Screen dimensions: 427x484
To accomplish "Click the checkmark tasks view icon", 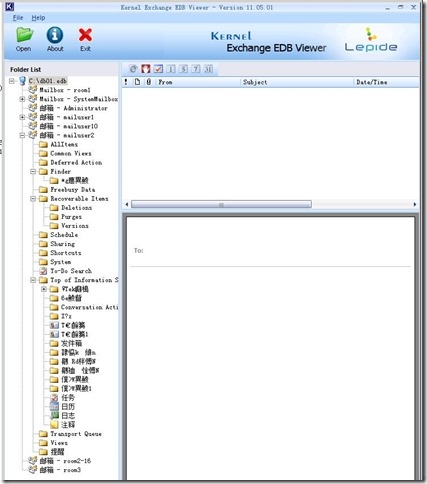I will tap(158, 69).
